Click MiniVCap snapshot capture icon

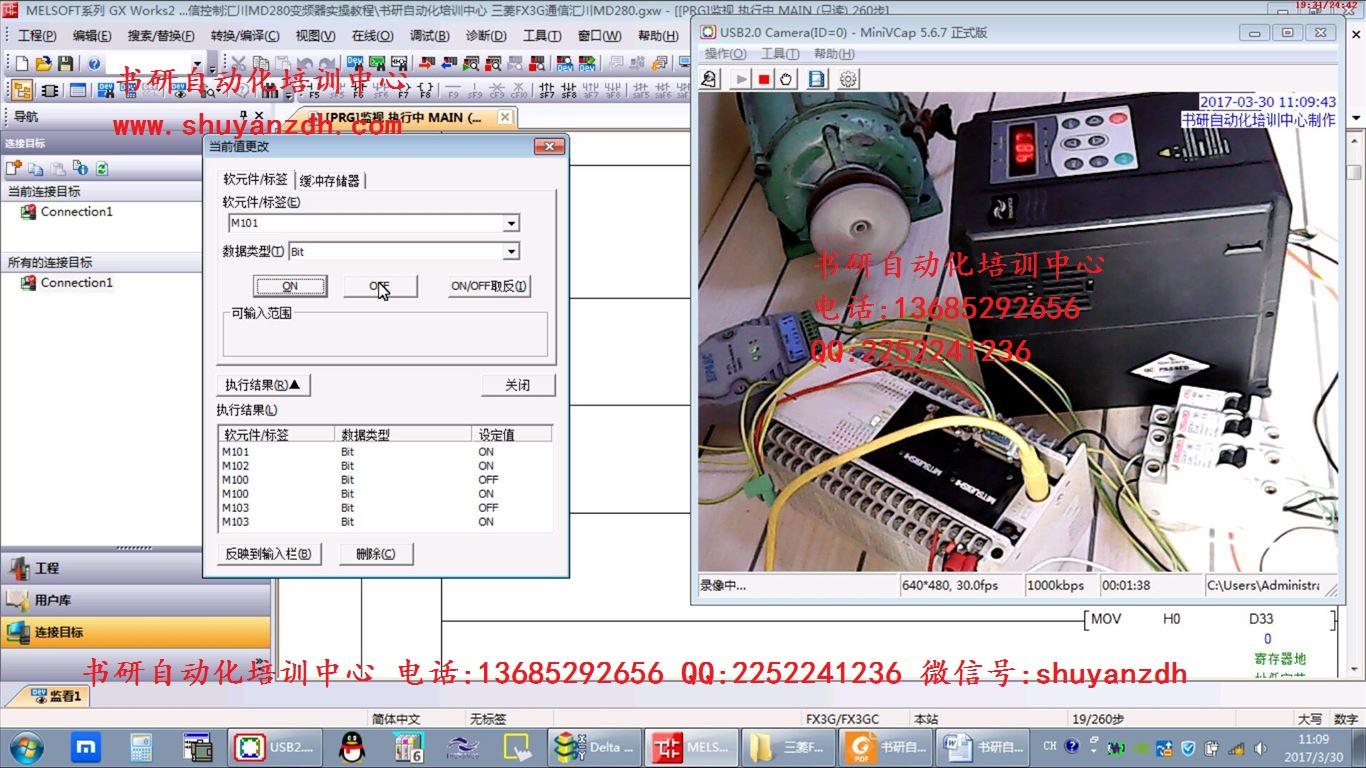coord(710,79)
